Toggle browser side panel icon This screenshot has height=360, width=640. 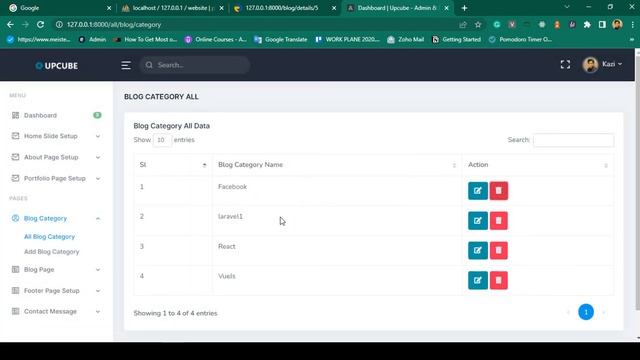[x=602, y=25]
